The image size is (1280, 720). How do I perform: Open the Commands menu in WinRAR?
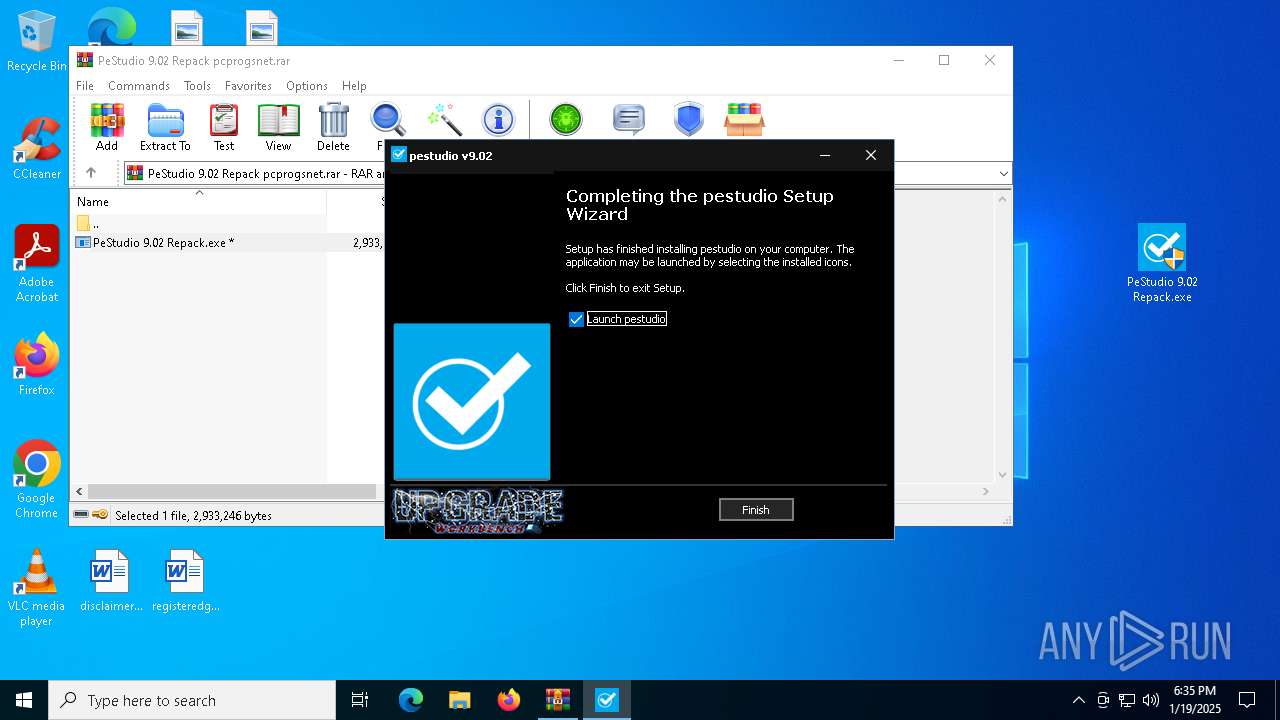click(x=139, y=86)
